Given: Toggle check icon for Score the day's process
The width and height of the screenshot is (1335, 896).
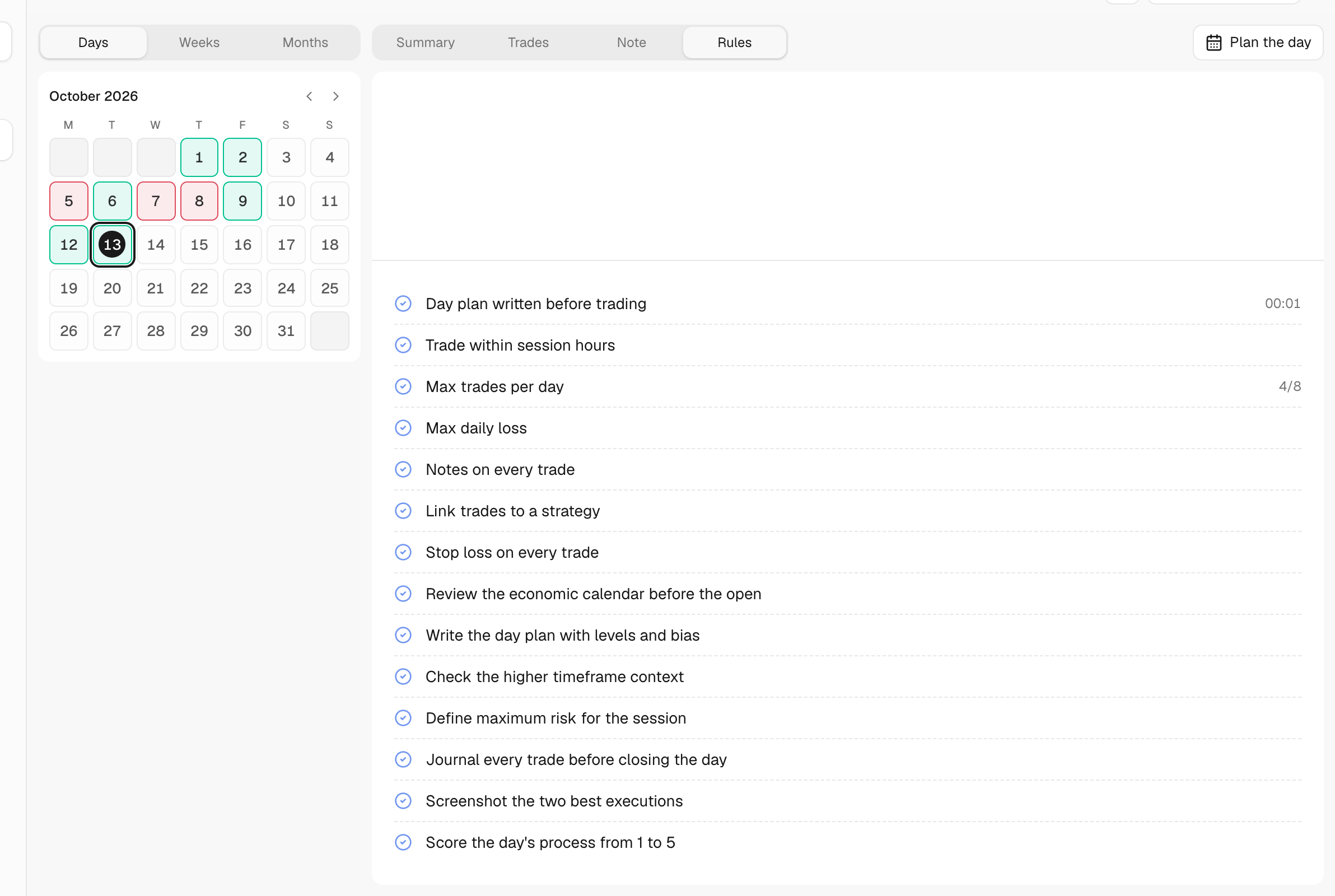Looking at the screenshot, I should tap(403, 842).
